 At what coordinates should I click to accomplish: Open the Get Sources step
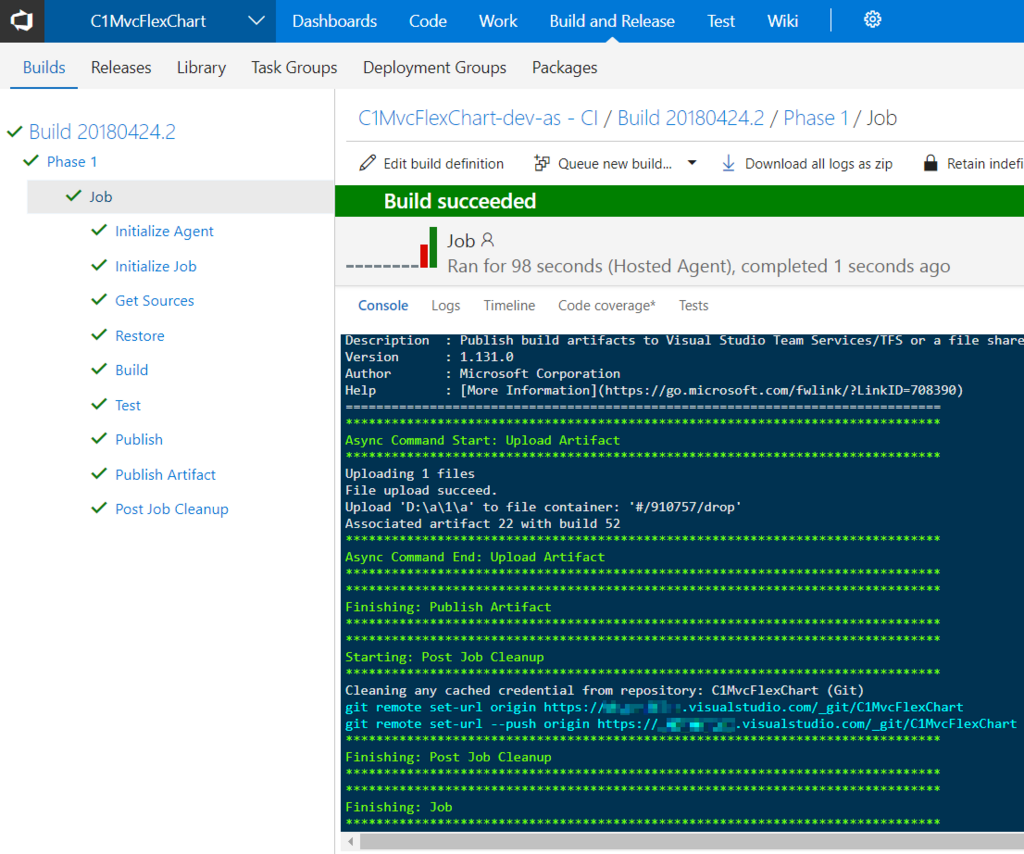[154, 300]
